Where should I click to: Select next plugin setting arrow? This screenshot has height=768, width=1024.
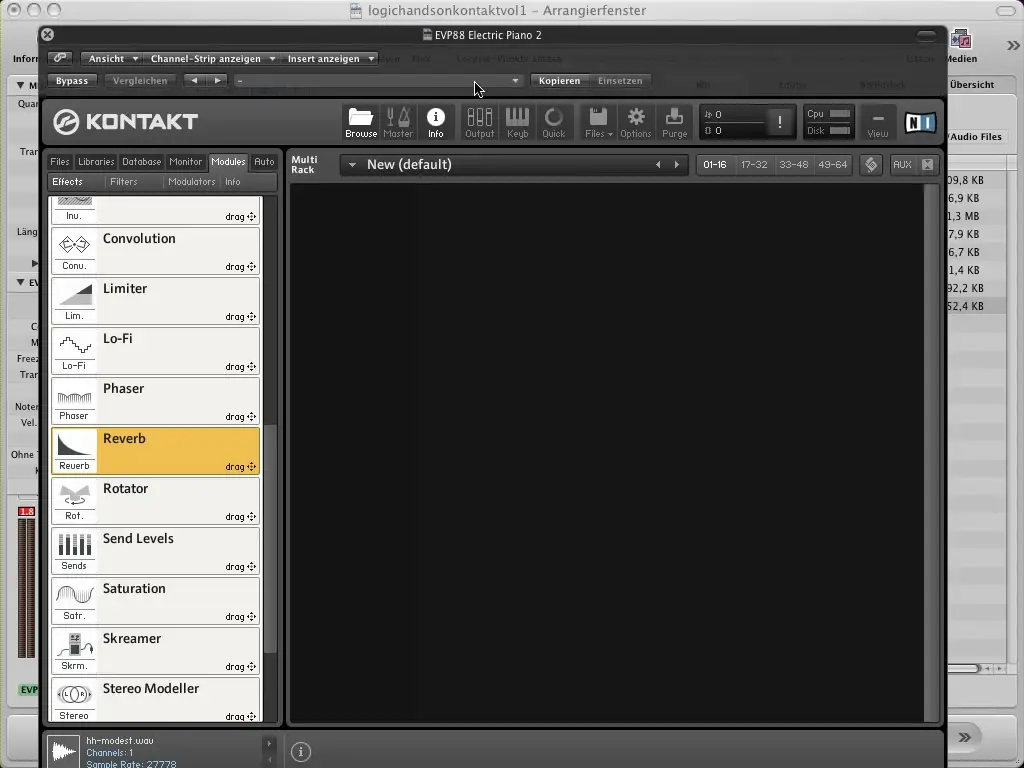[x=217, y=80]
